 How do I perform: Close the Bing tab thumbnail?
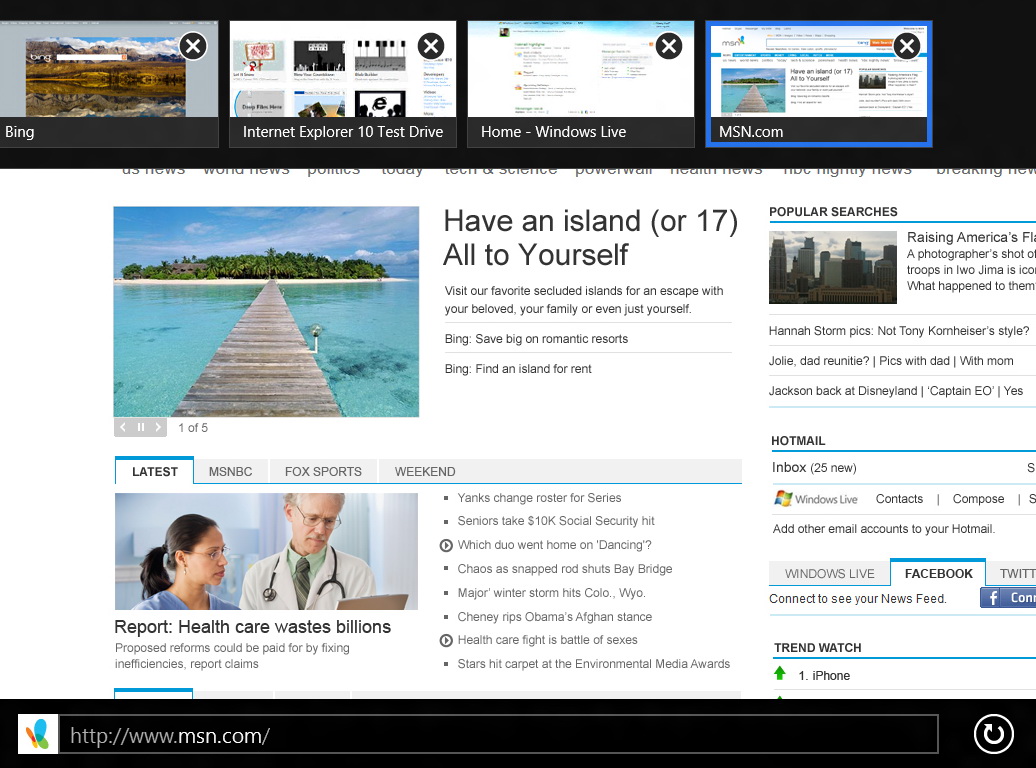coord(193,46)
